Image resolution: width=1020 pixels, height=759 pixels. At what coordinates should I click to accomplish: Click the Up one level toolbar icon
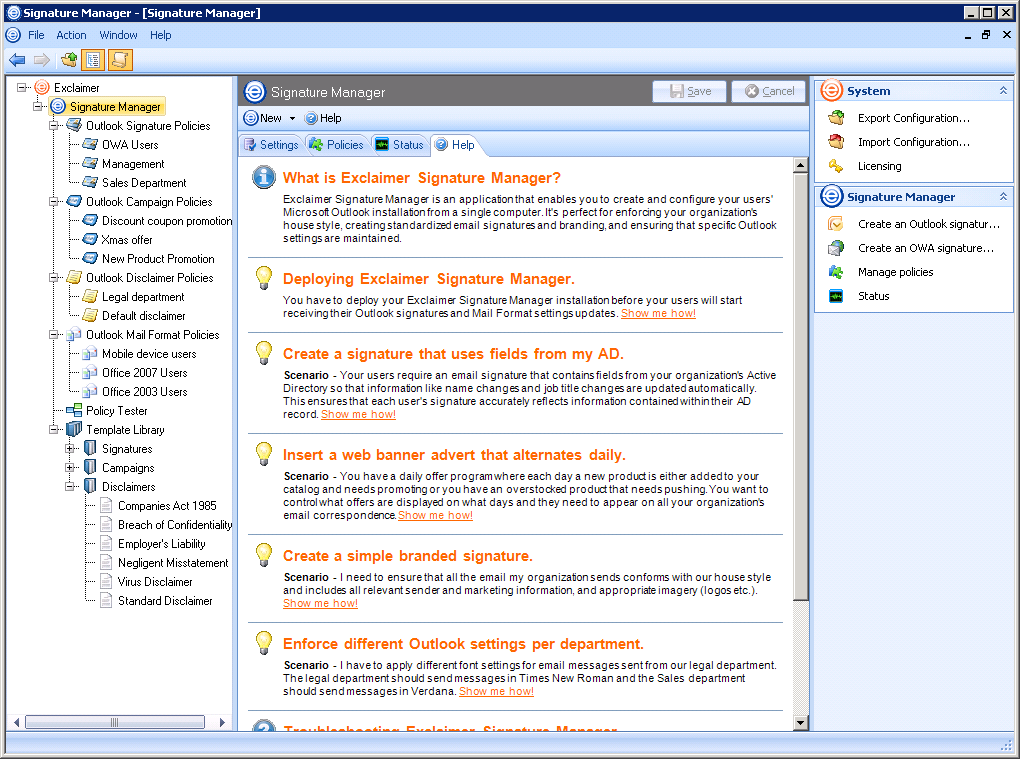point(69,60)
